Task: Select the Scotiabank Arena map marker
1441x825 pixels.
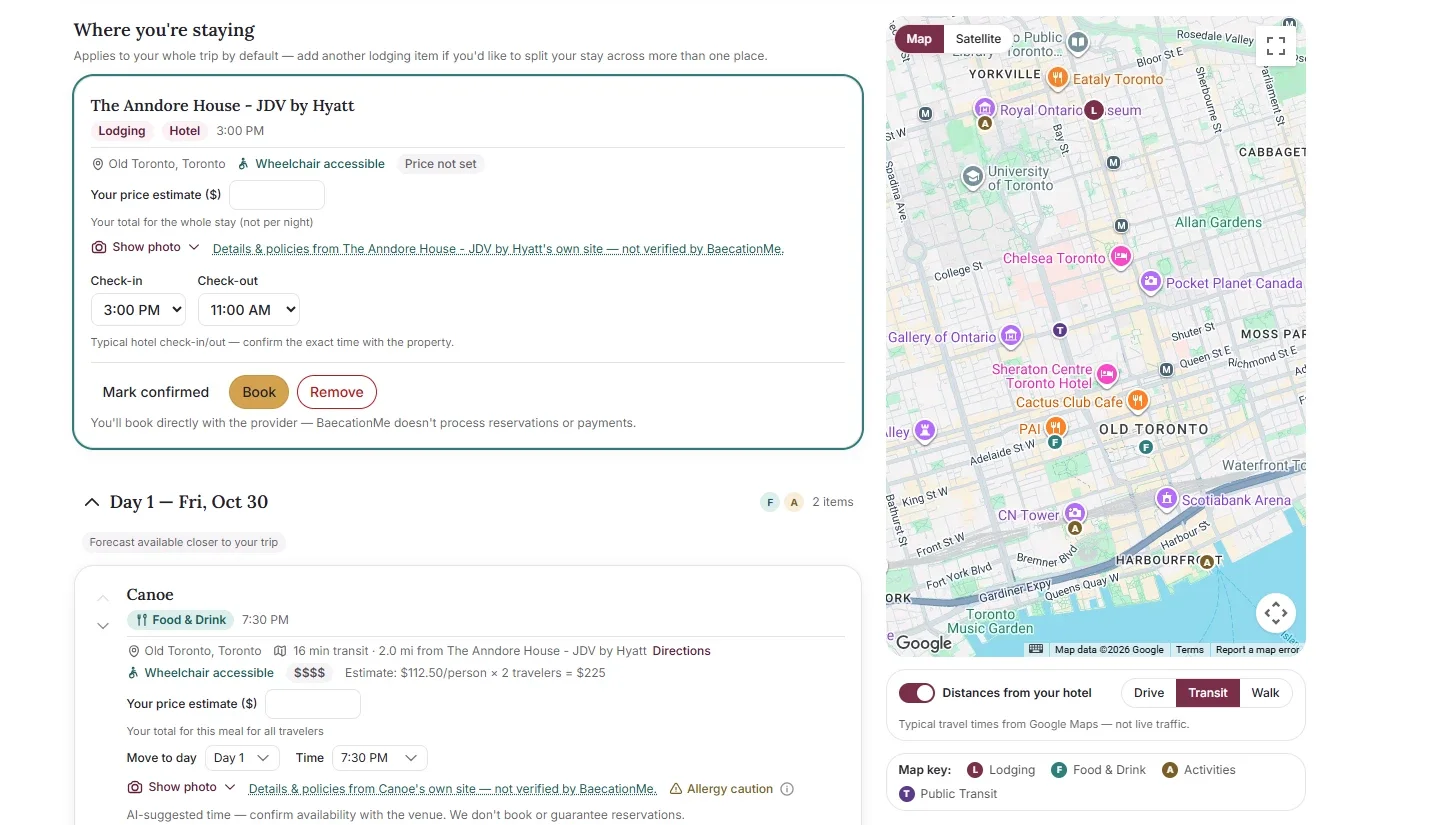Action: [x=1166, y=498]
